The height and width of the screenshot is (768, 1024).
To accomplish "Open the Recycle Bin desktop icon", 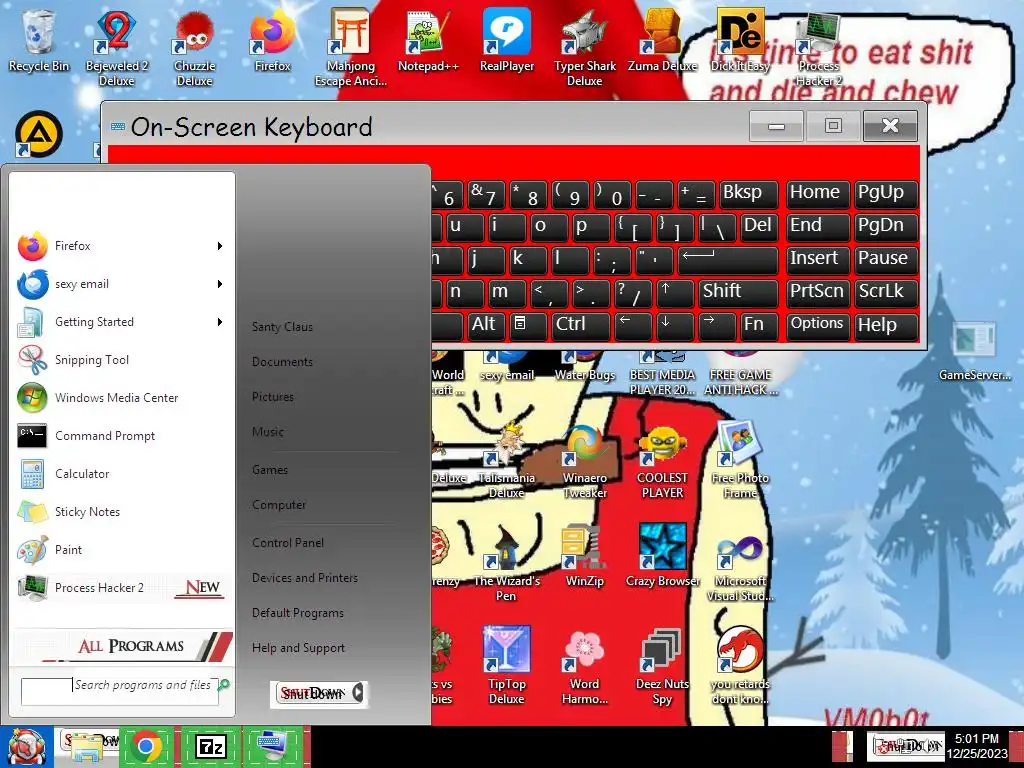I will (x=39, y=42).
